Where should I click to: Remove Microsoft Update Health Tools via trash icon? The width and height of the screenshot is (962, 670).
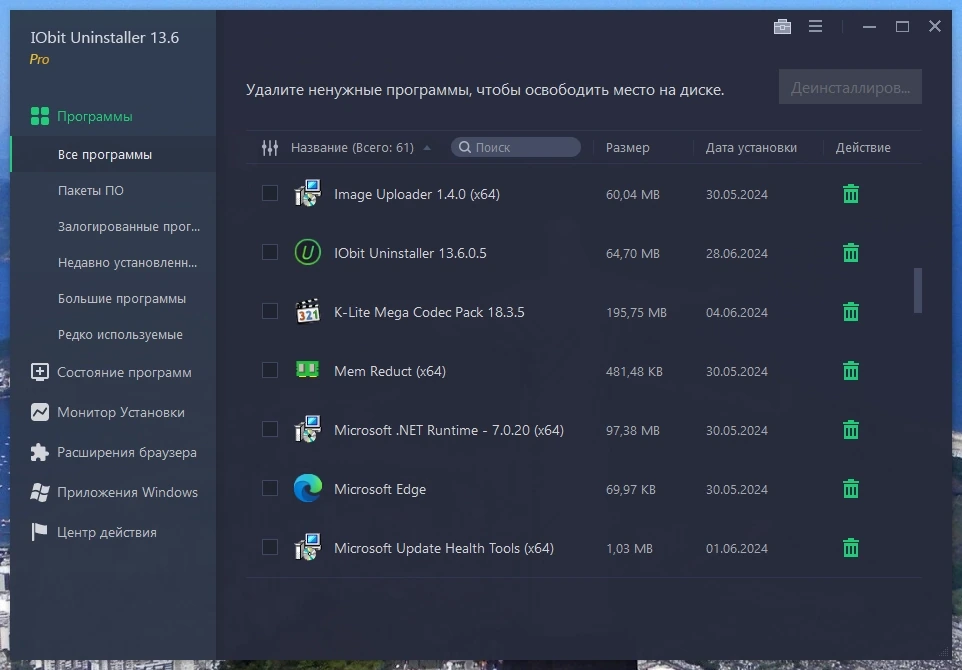pos(850,547)
